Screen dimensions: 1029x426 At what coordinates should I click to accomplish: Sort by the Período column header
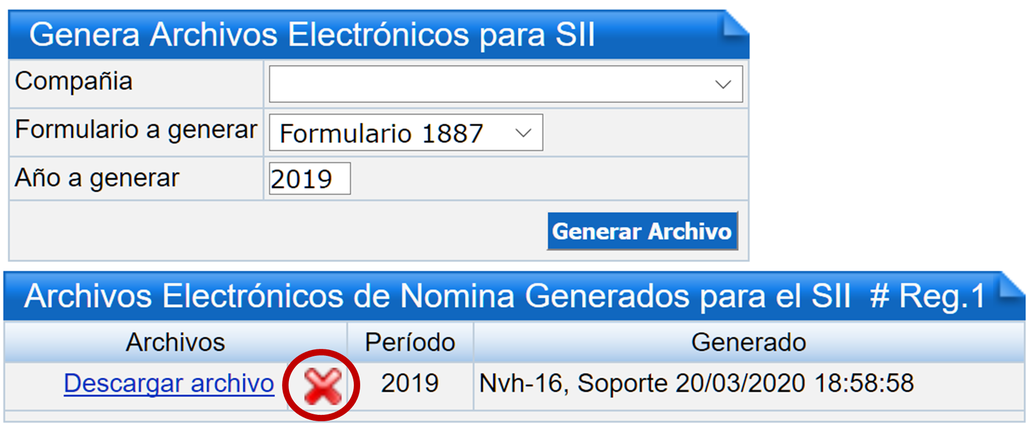click(410, 342)
